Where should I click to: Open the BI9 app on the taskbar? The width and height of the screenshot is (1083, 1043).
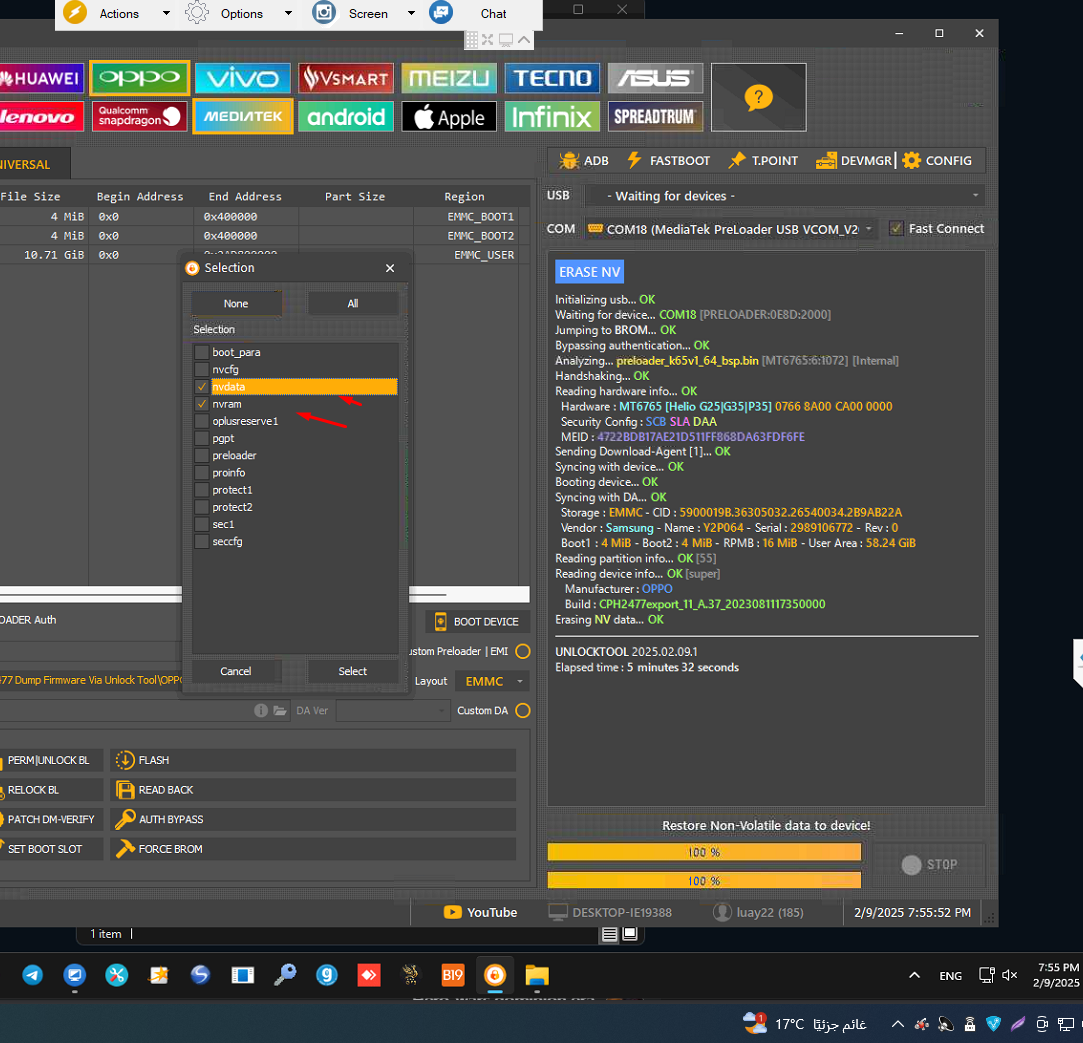[453, 975]
